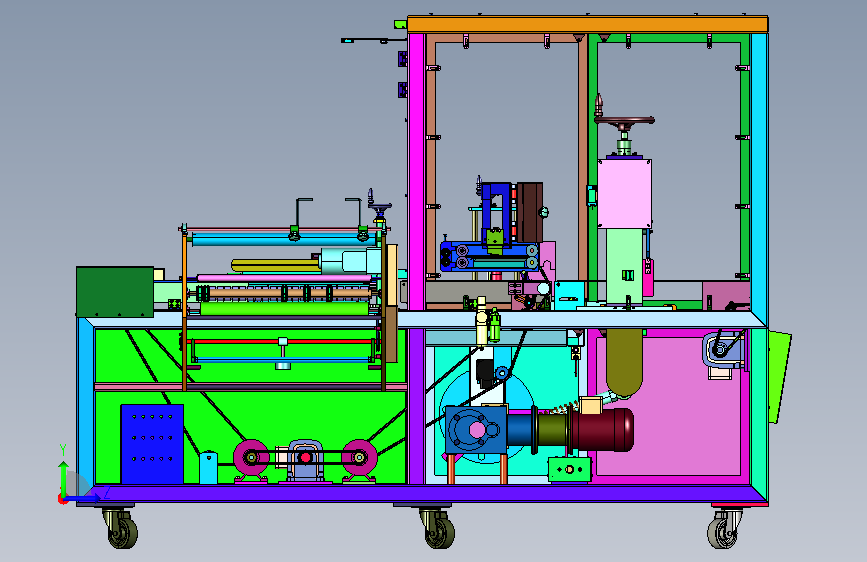867x562 pixels.
Task: Select the light pink housing under the handwheel
Action: [625, 194]
